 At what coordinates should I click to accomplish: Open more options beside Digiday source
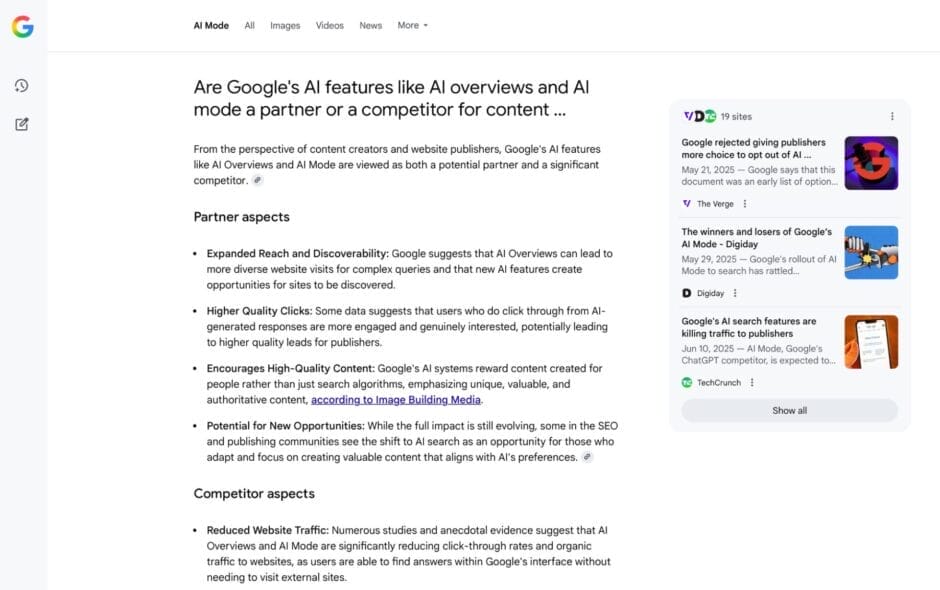tap(735, 293)
